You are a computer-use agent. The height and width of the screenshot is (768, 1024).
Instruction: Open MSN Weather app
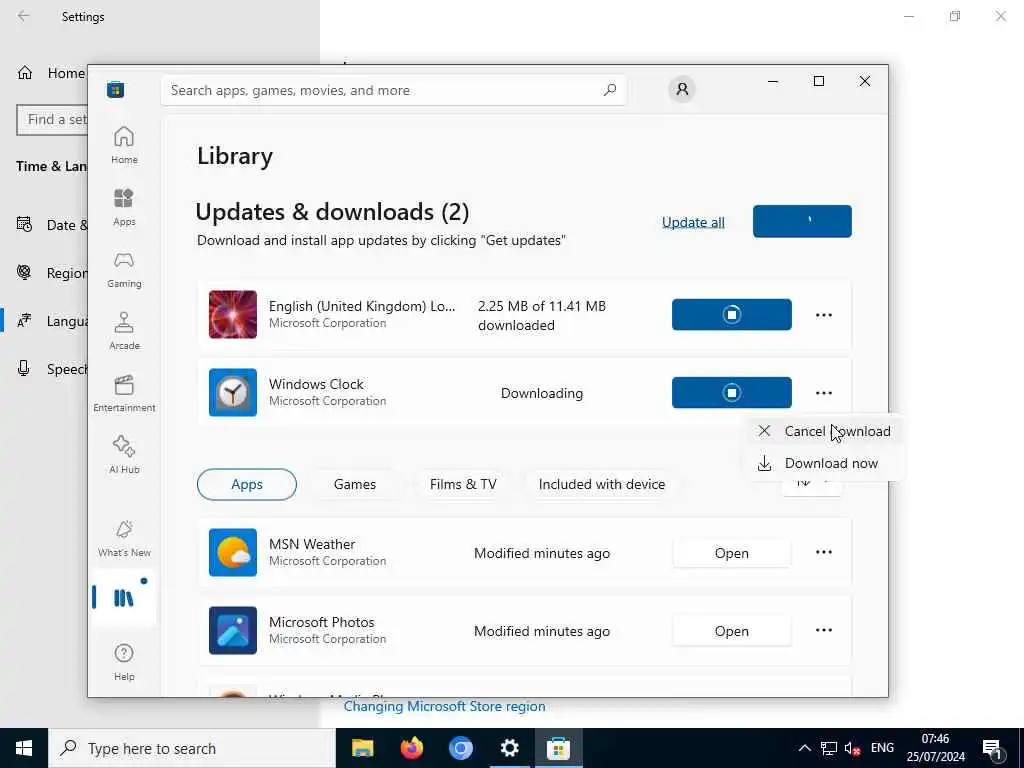pyautogui.click(x=731, y=553)
